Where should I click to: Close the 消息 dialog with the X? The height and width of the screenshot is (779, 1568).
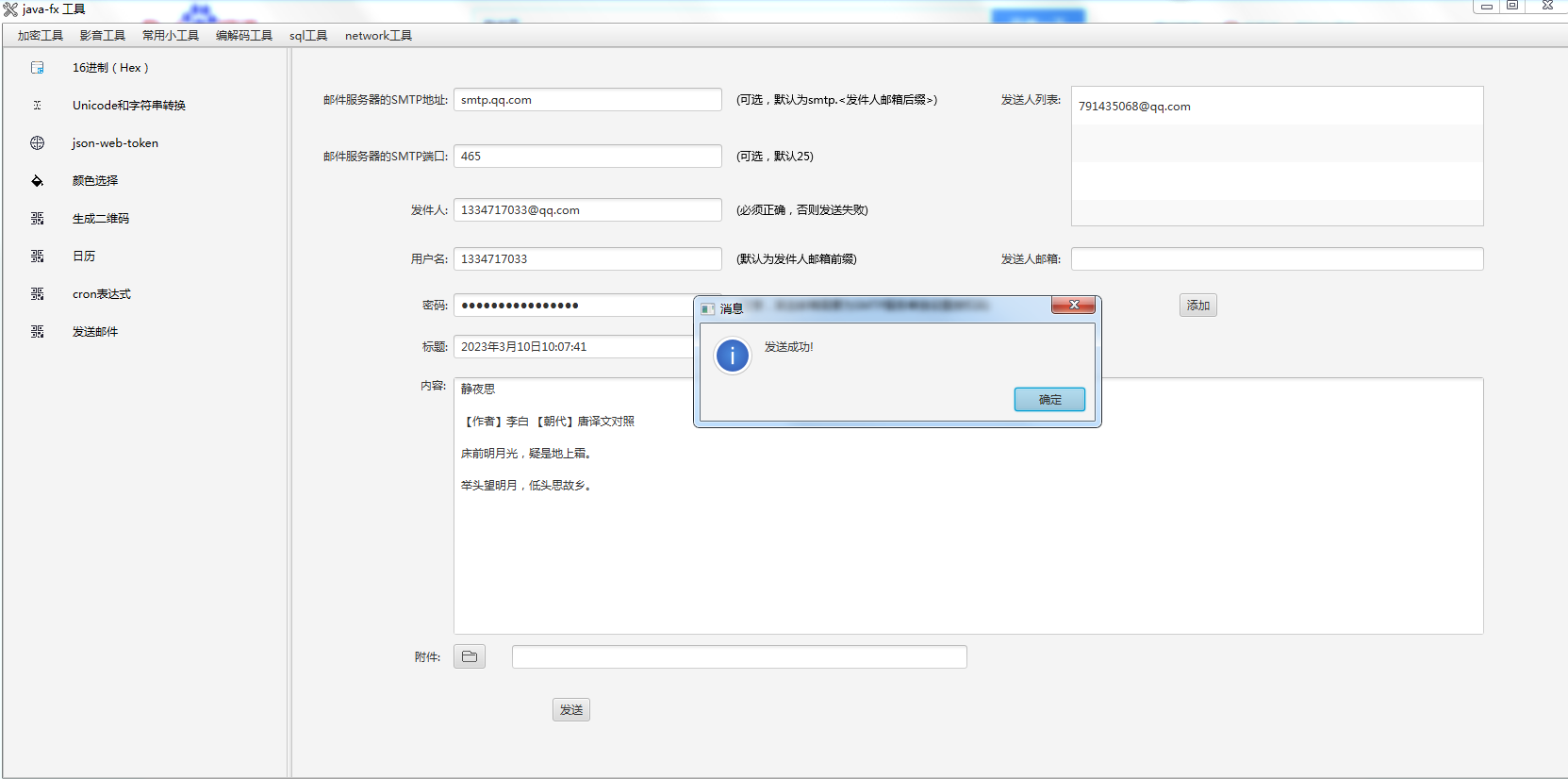tap(1073, 306)
